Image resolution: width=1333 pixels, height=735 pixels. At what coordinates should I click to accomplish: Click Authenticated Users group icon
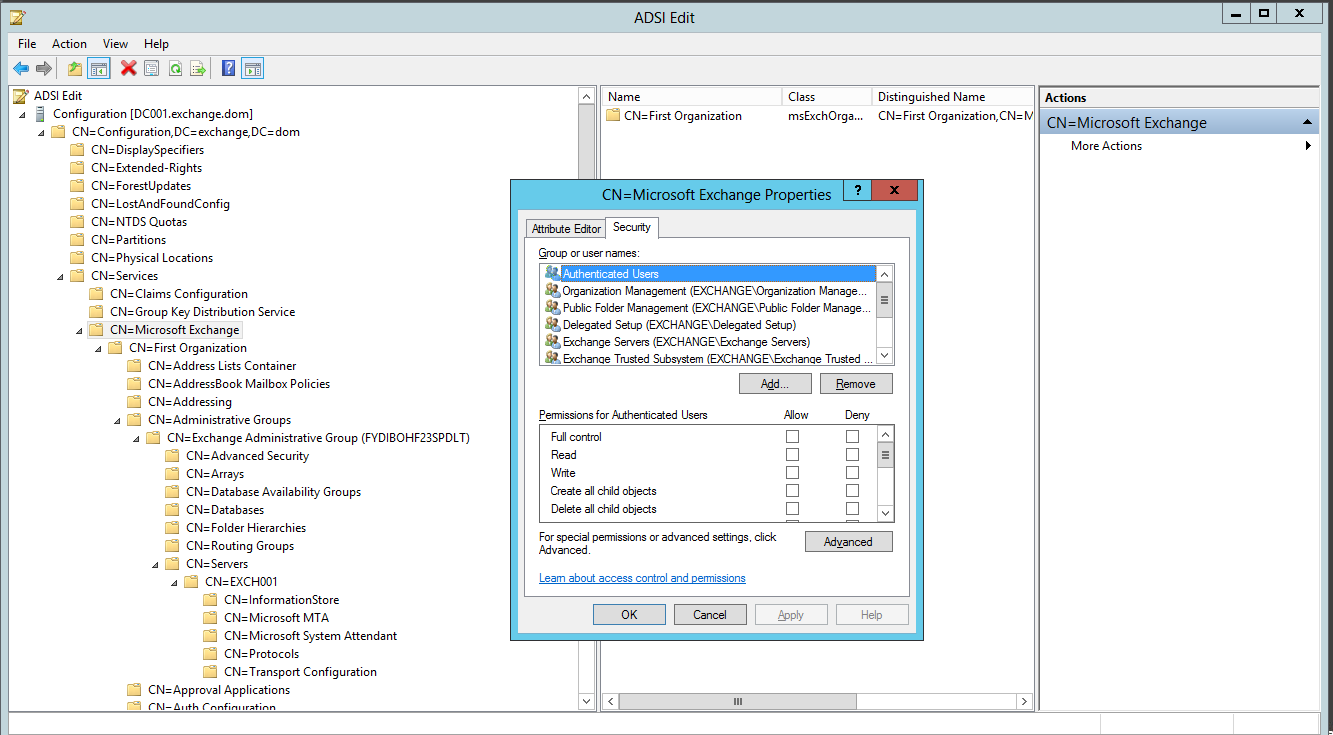[x=552, y=273]
